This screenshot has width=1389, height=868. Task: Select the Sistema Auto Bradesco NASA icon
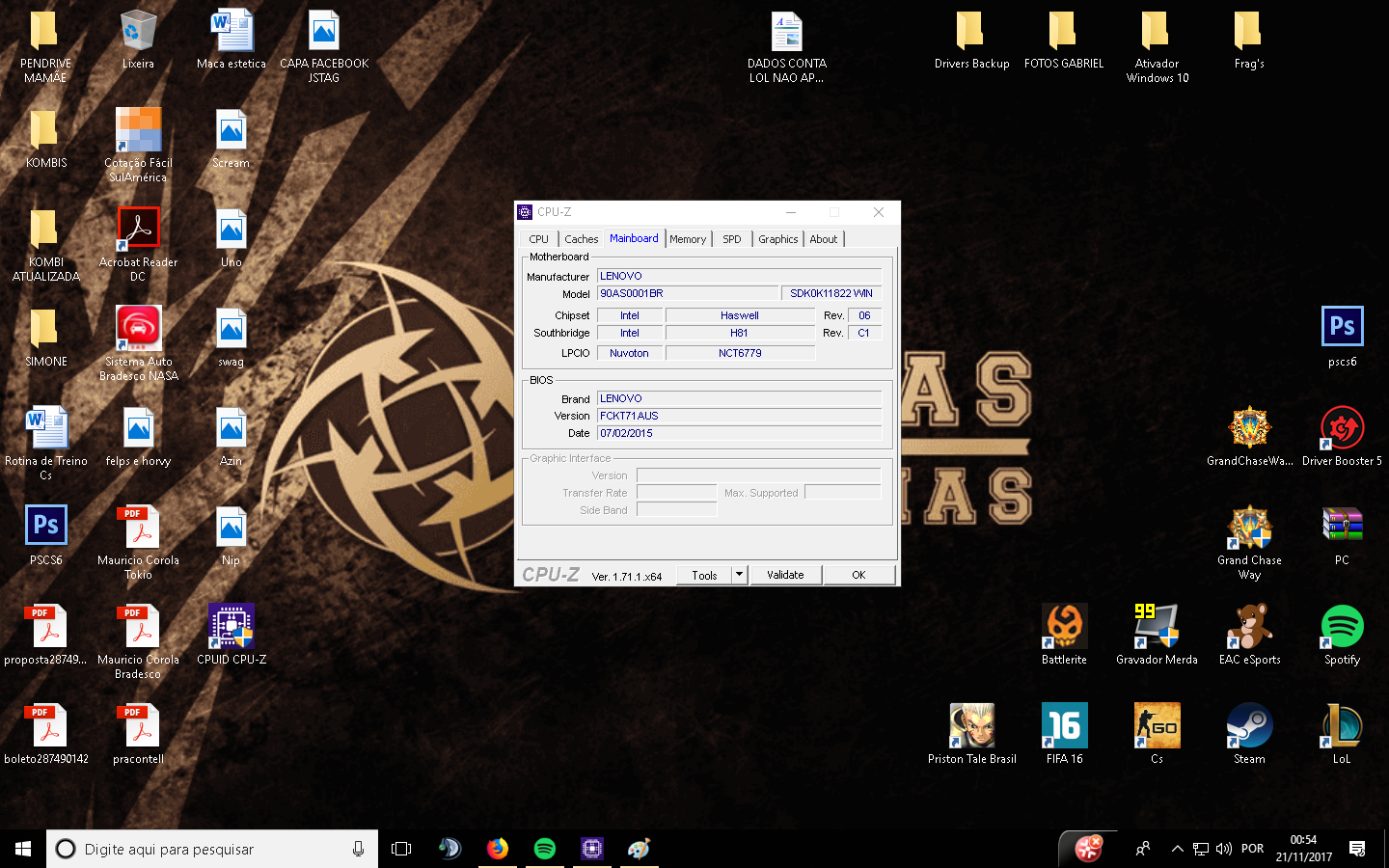pyautogui.click(x=138, y=344)
